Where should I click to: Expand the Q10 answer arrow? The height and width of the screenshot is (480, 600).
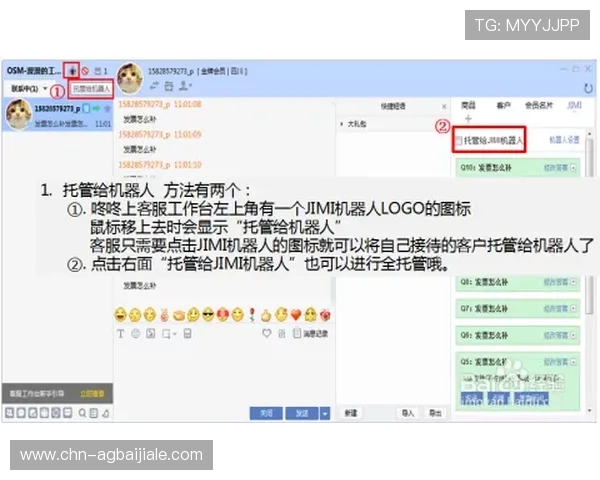573,168
